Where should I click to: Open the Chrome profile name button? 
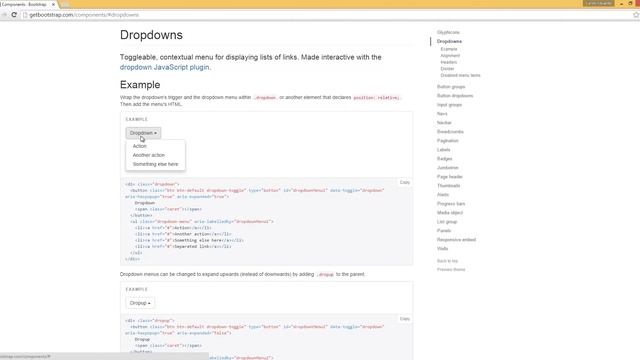pos(598,3)
